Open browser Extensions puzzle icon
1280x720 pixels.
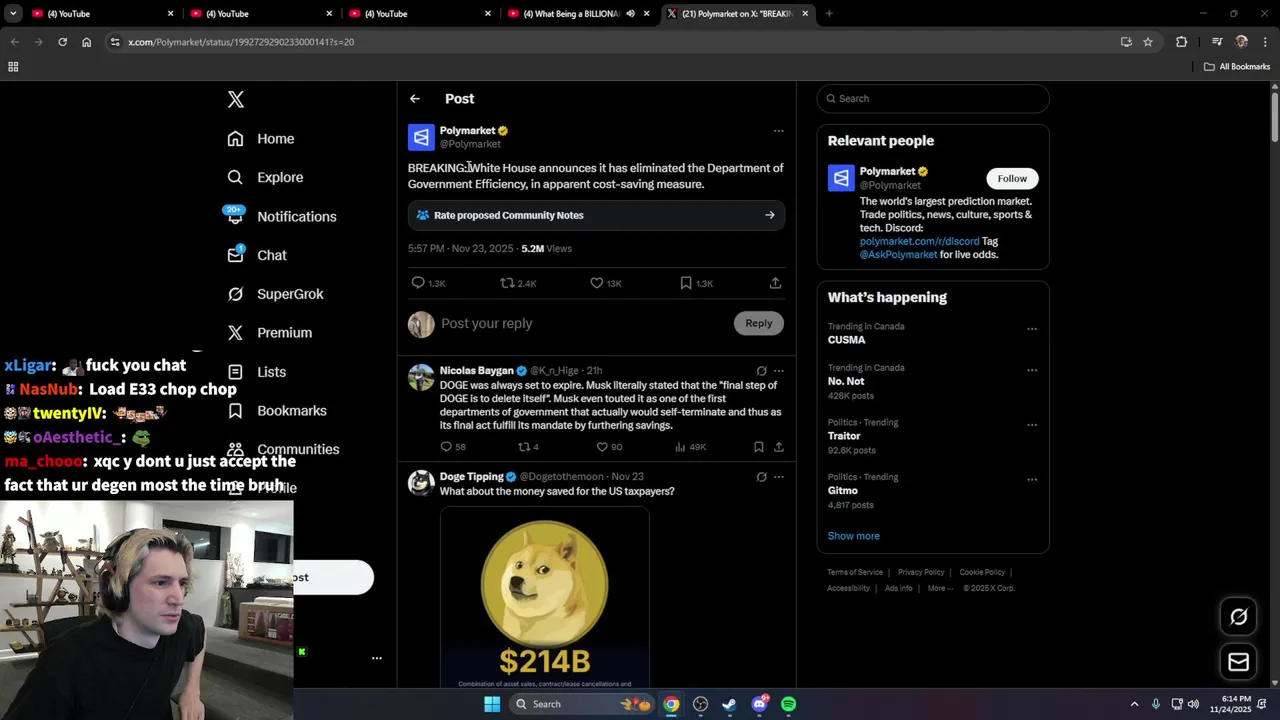[1182, 42]
